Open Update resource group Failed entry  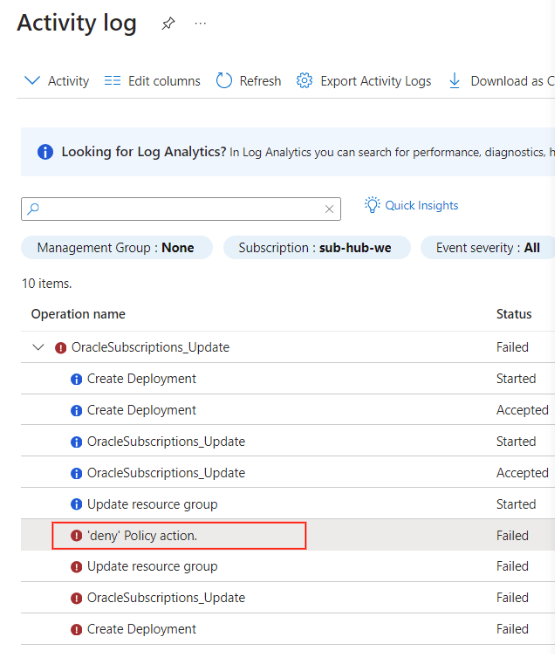point(152,566)
